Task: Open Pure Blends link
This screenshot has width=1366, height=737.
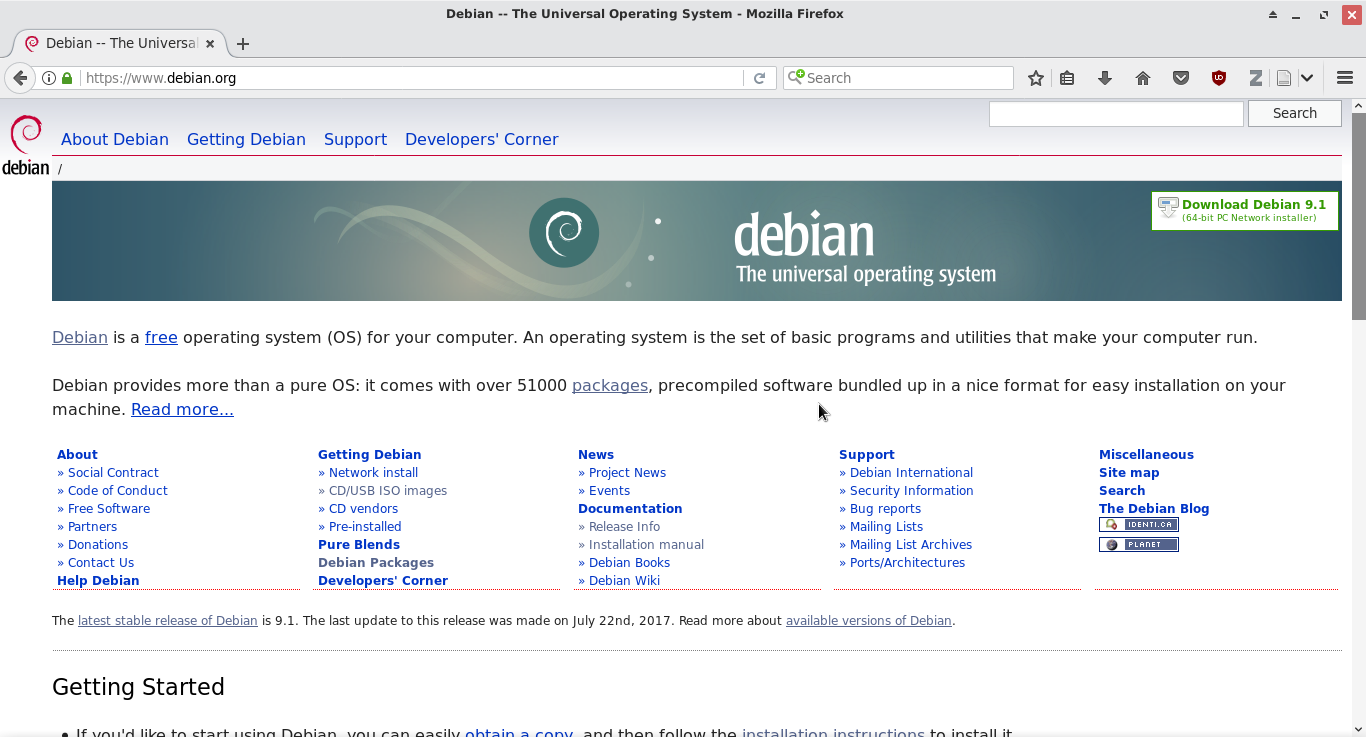Action: 359,545
